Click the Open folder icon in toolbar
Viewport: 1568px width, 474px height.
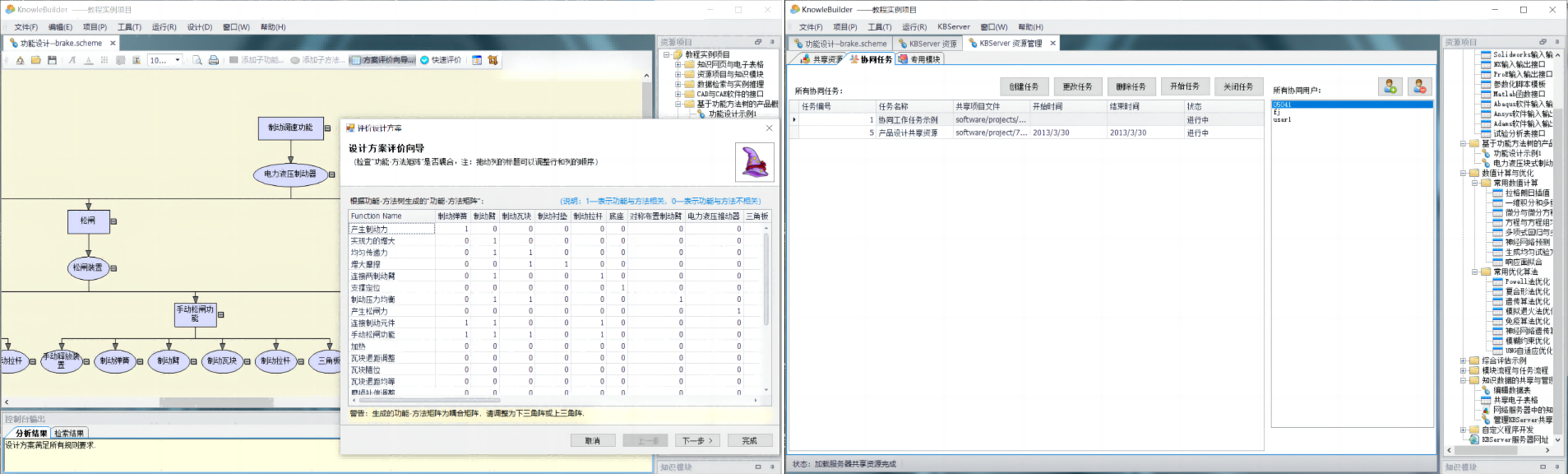click(x=35, y=60)
